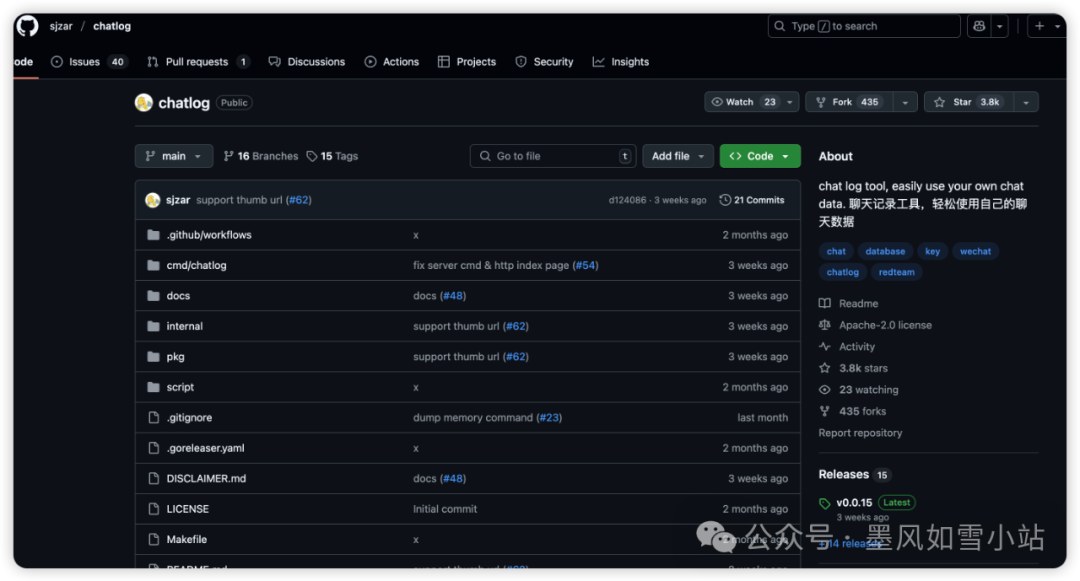The width and height of the screenshot is (1080, 581).
Task: View the 15 Tags link
Action: tap(332, 156)
